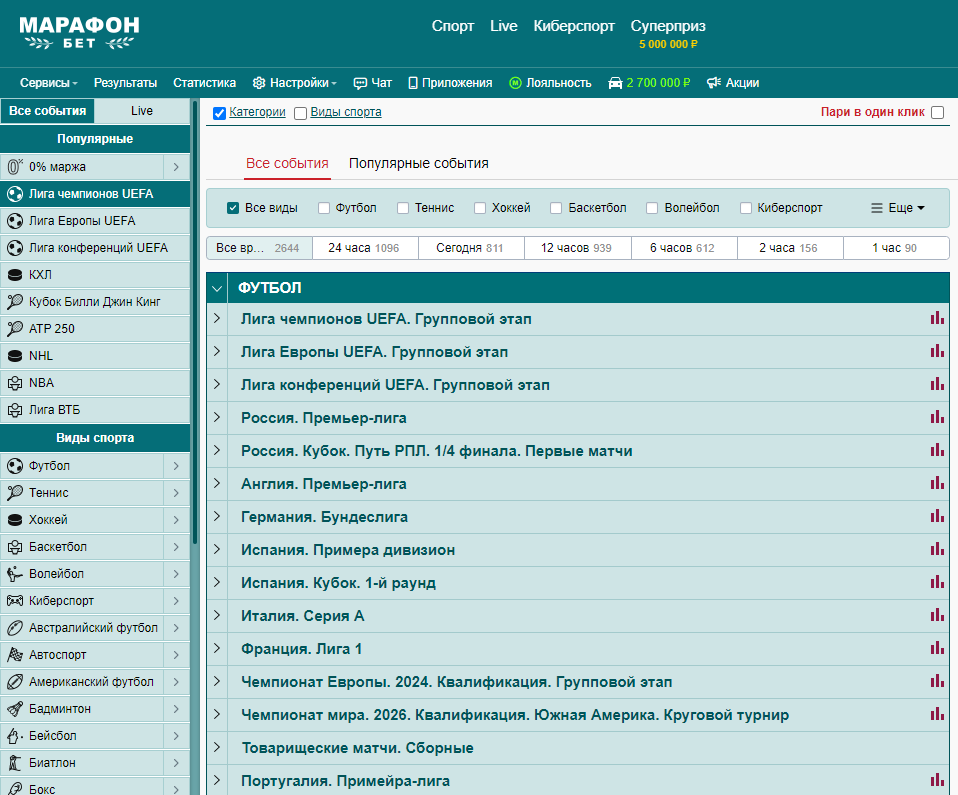Screen dimensions: 958x795
Task: Open the Настройки dropdown menu
Action: [x=295, y=83]
